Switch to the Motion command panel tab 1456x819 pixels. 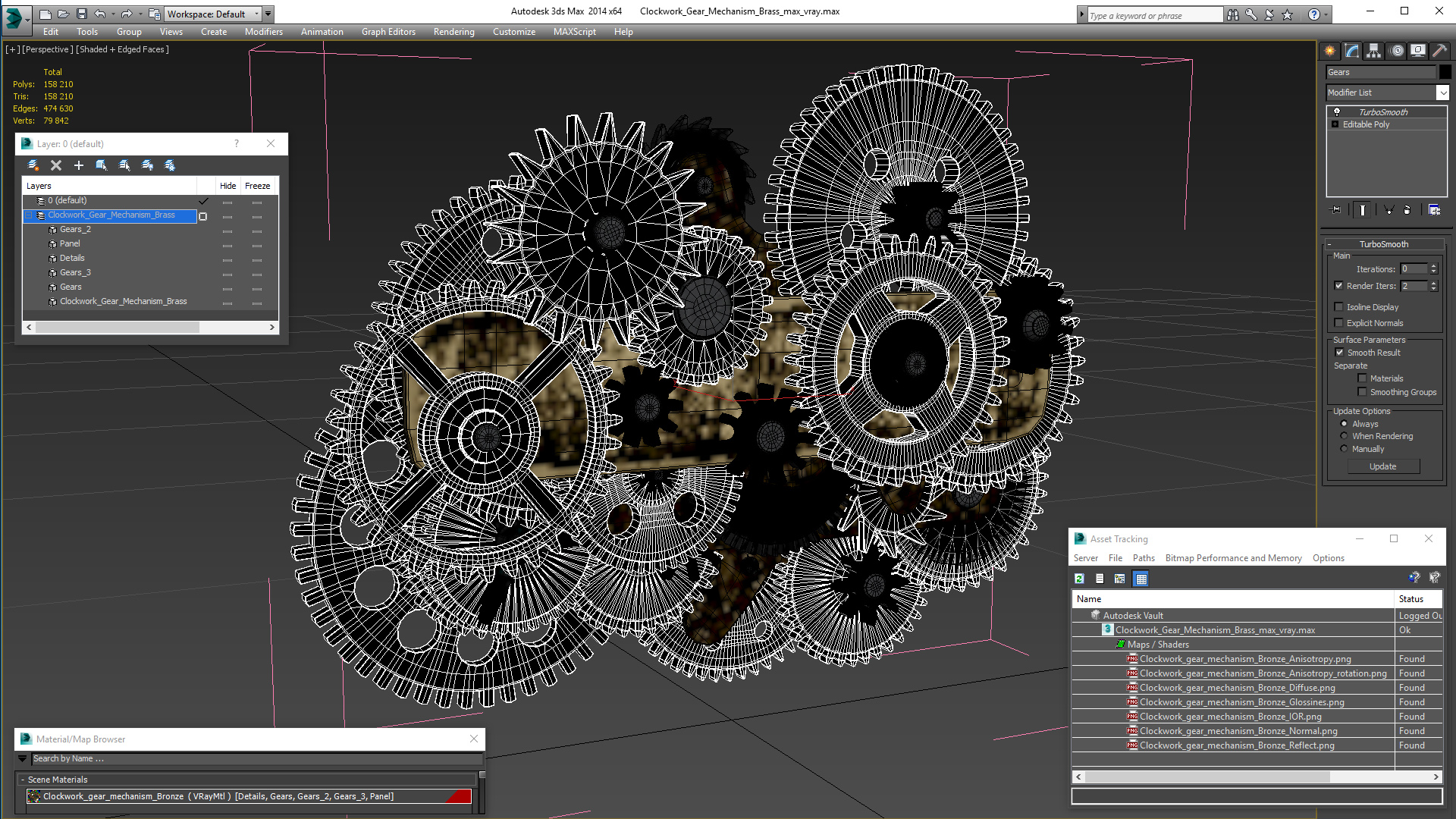tap(1397, 51)
